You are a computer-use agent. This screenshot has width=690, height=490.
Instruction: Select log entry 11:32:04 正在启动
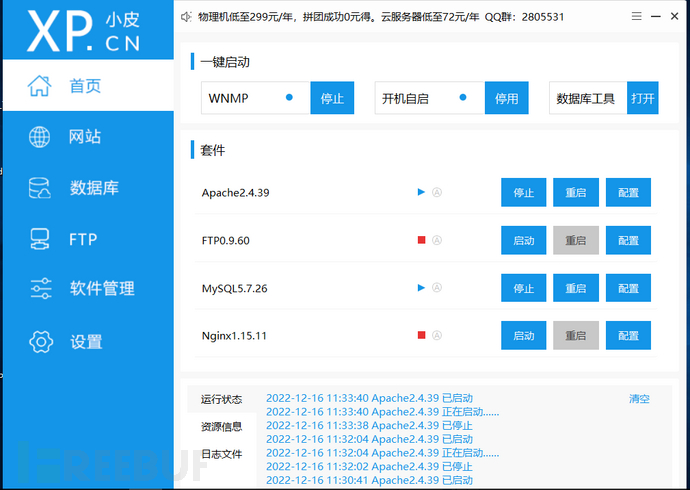[382, 453]
